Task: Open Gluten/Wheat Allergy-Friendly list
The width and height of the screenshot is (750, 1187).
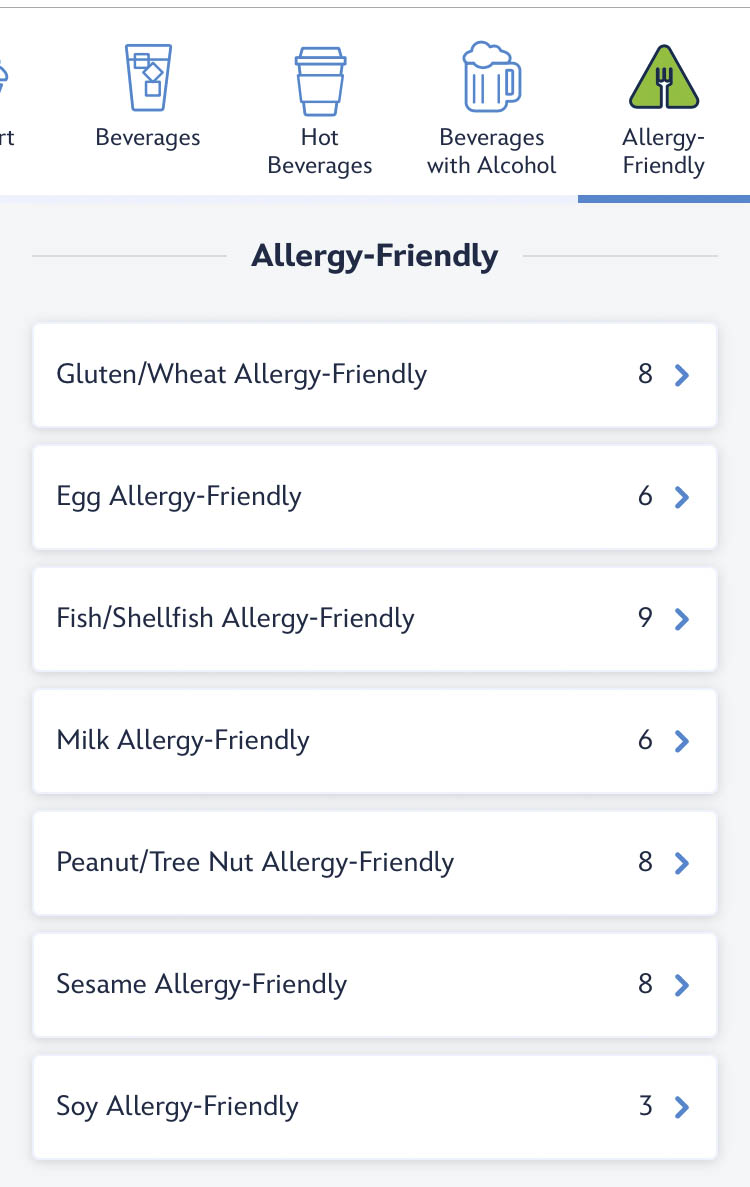Action: [242, 375]
